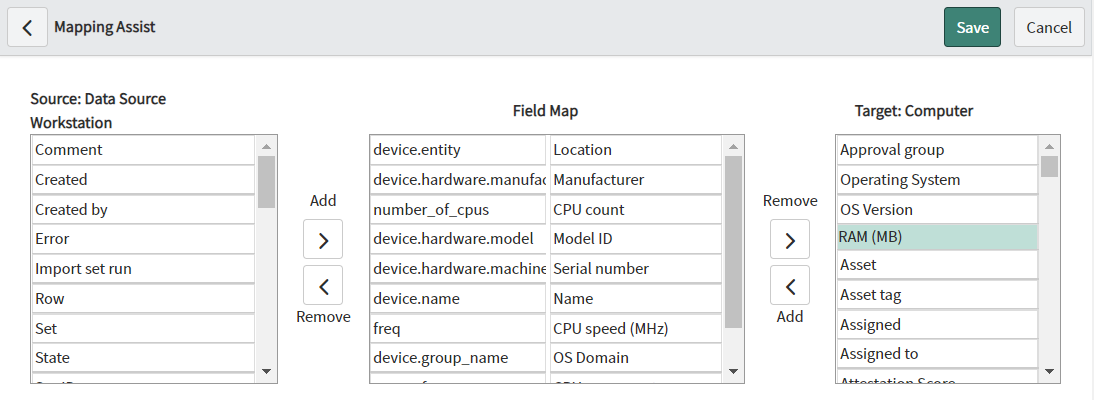The image size is (1094, 400).
Task: Click the Target list scroll-down arrow
Action: click(1049, 371)
